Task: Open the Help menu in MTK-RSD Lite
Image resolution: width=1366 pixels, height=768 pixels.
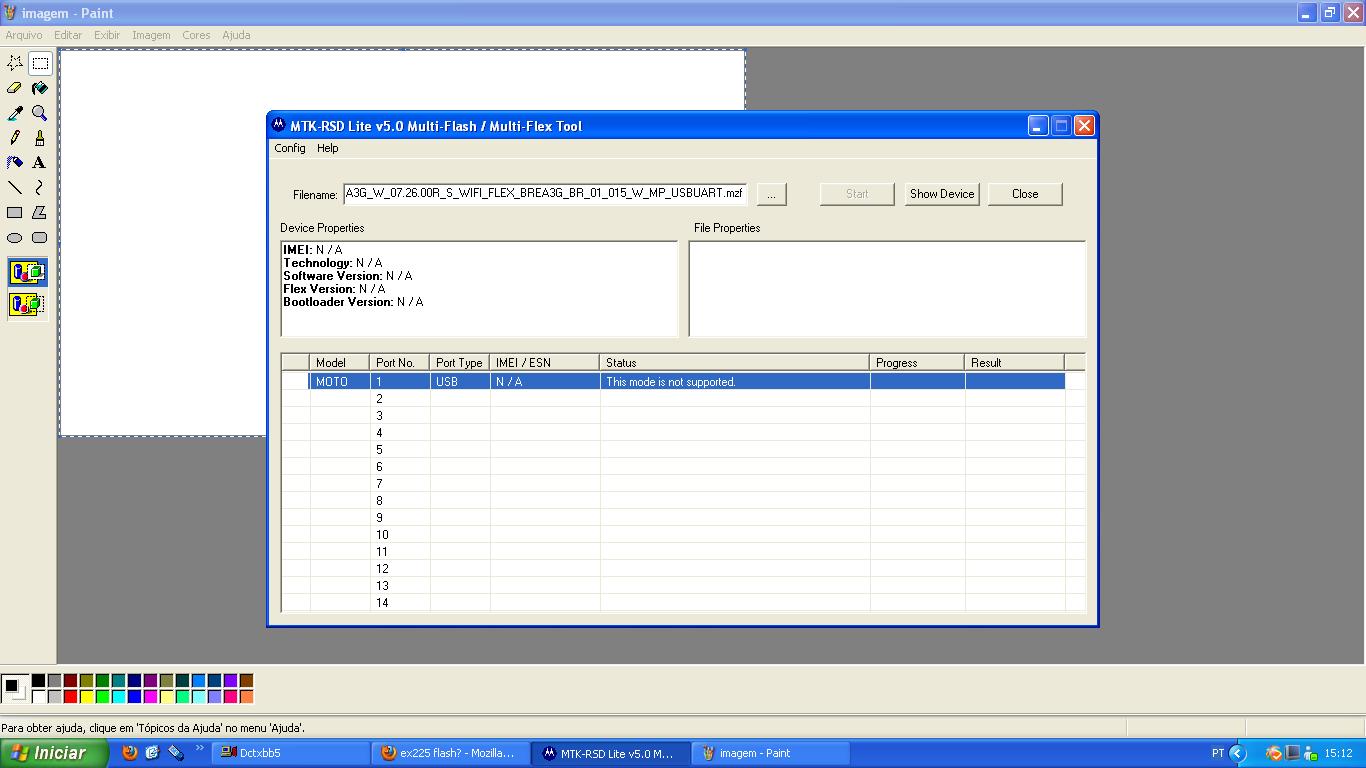Action: point(328,148)
